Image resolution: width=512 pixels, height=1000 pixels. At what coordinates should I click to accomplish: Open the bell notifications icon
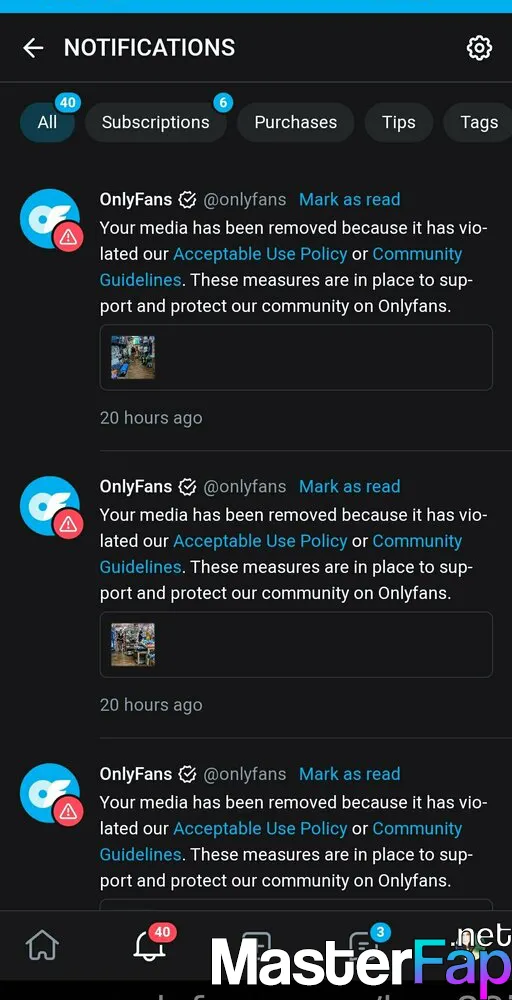point(149,946)
